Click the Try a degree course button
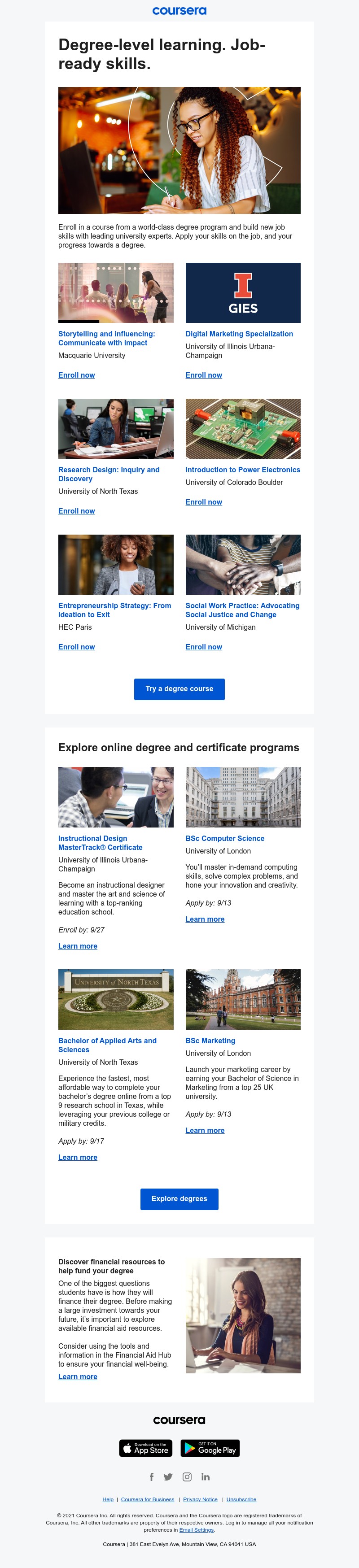The image size is (359, 1568). tap(179, 689)
